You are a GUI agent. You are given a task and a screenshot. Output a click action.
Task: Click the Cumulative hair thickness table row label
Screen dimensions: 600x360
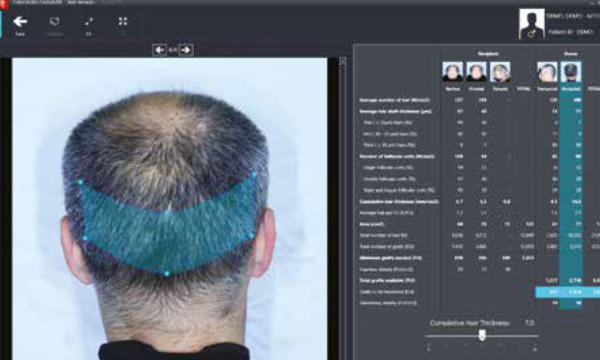399,202
